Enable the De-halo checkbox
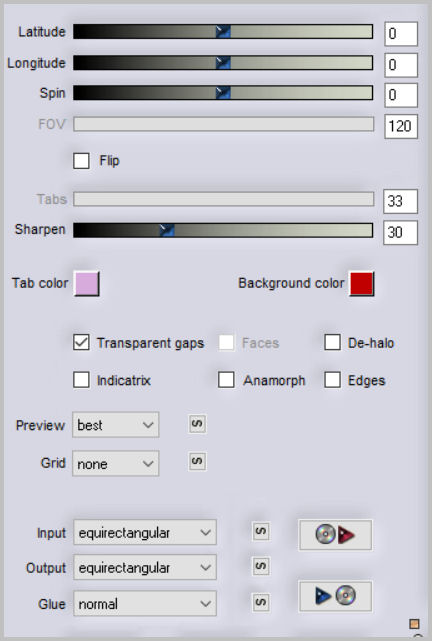 click(x=332, y=343)
